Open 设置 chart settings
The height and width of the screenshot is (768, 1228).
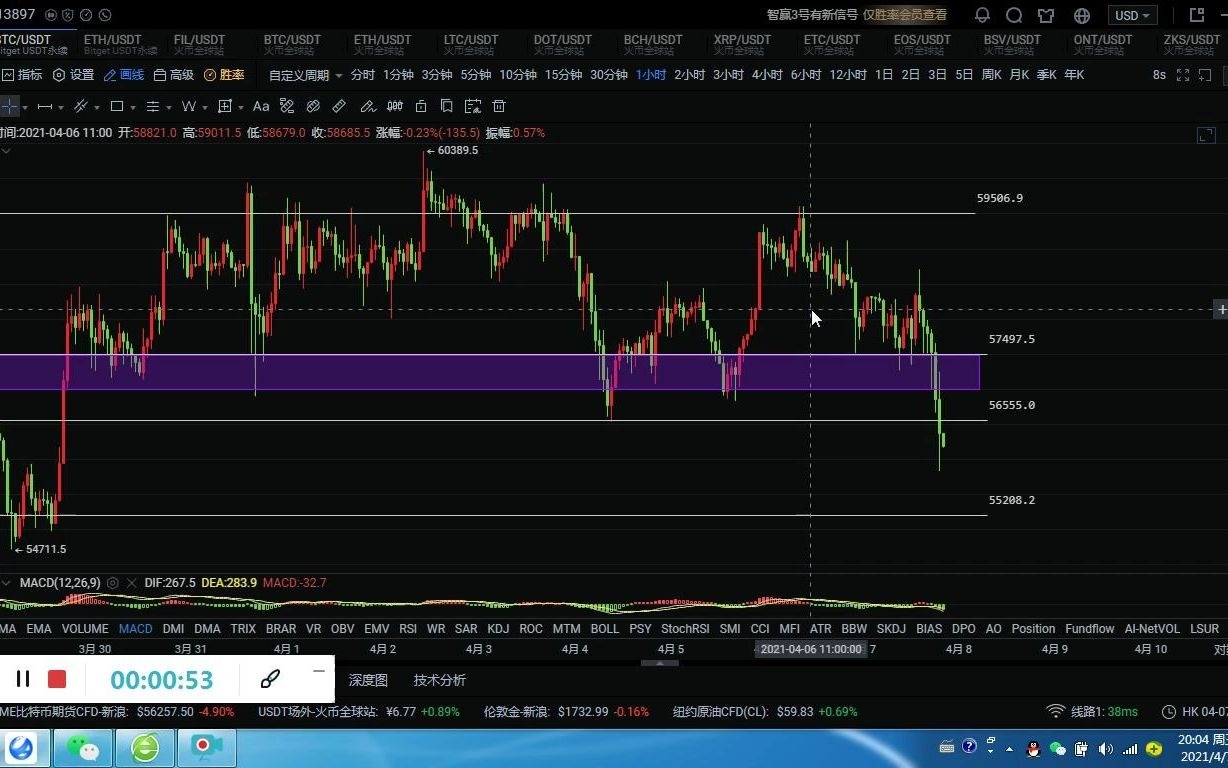(x=73, y=75)
